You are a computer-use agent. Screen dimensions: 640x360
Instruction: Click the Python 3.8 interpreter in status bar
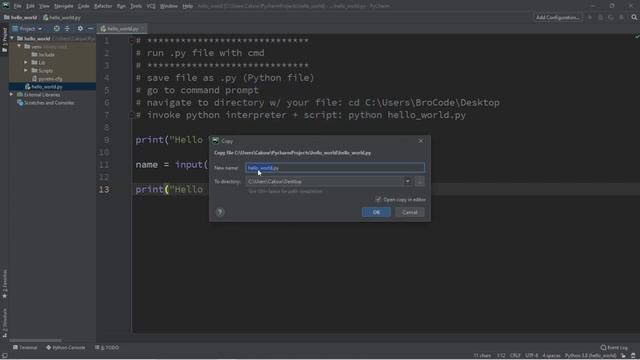(591, 356)
